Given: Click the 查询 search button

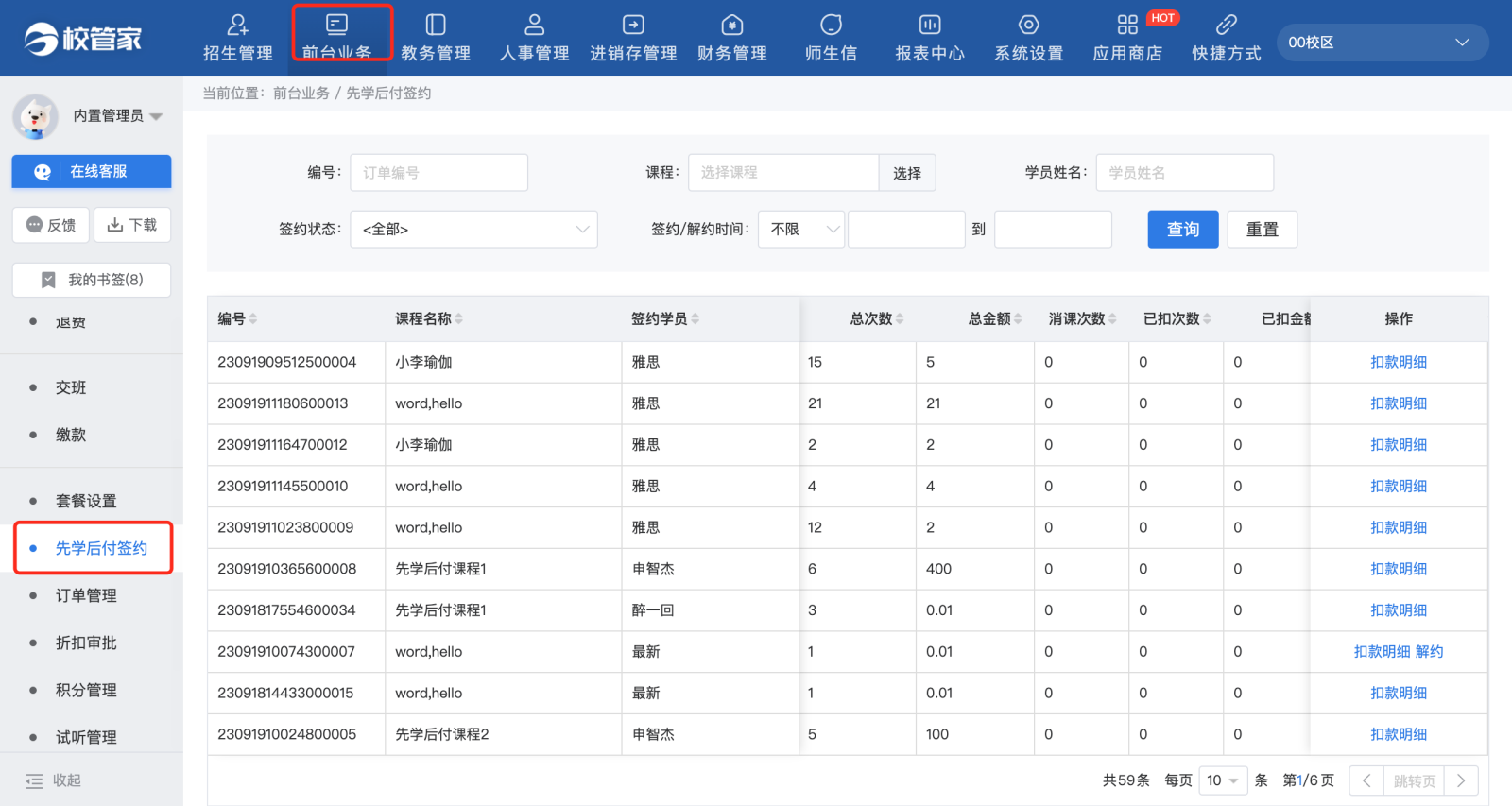Looking at the screenshot, I should point(1183,230).
